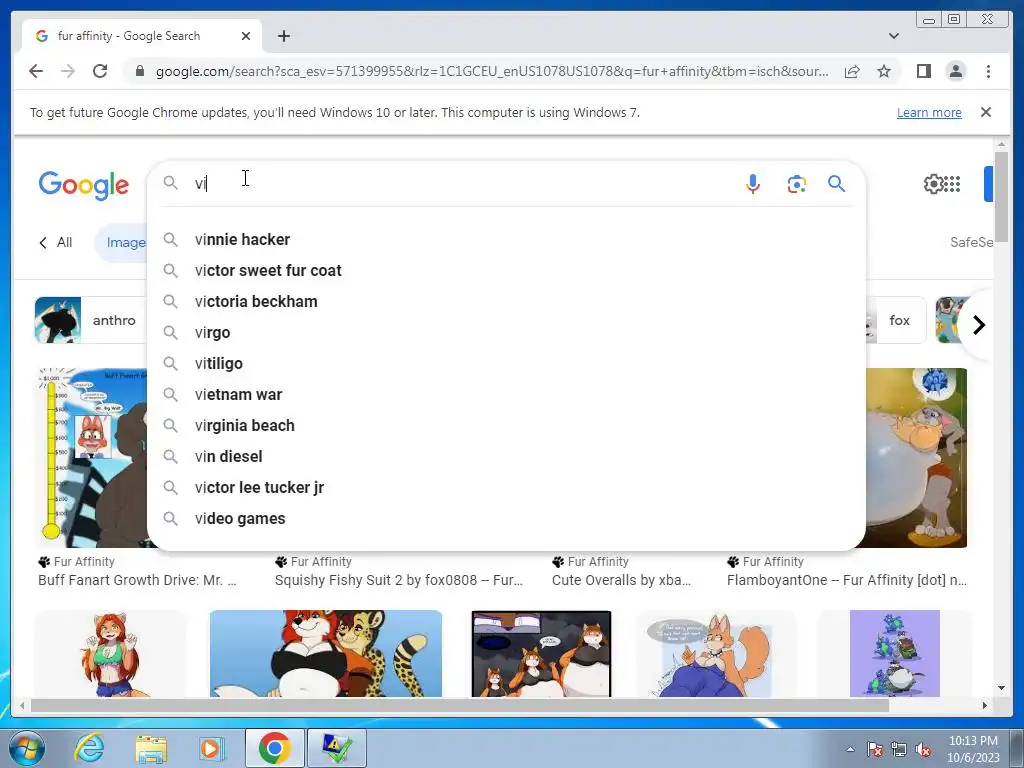Select the Images tab
Screen dimensions: 1024x768
(x=122, y=243)
